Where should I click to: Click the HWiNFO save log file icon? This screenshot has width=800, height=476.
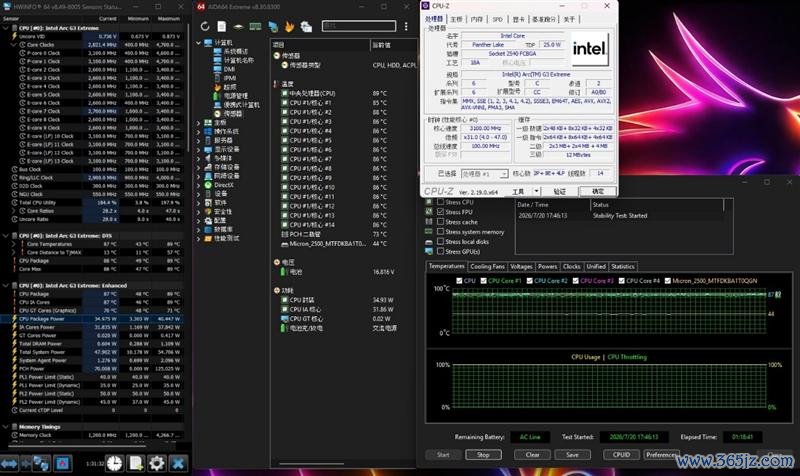click(x=136, y=463)
